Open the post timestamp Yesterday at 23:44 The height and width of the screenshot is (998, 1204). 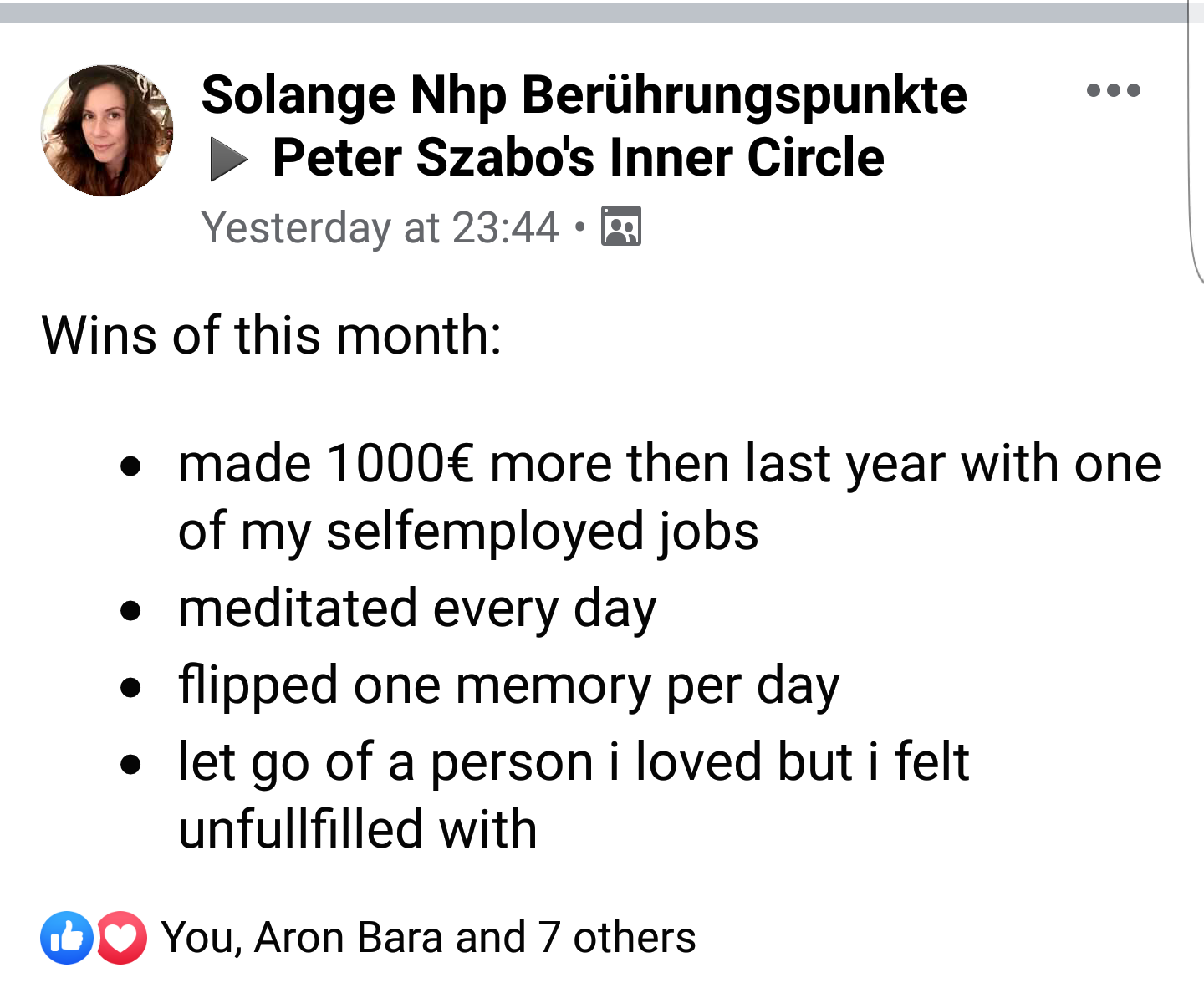(380, 227)
